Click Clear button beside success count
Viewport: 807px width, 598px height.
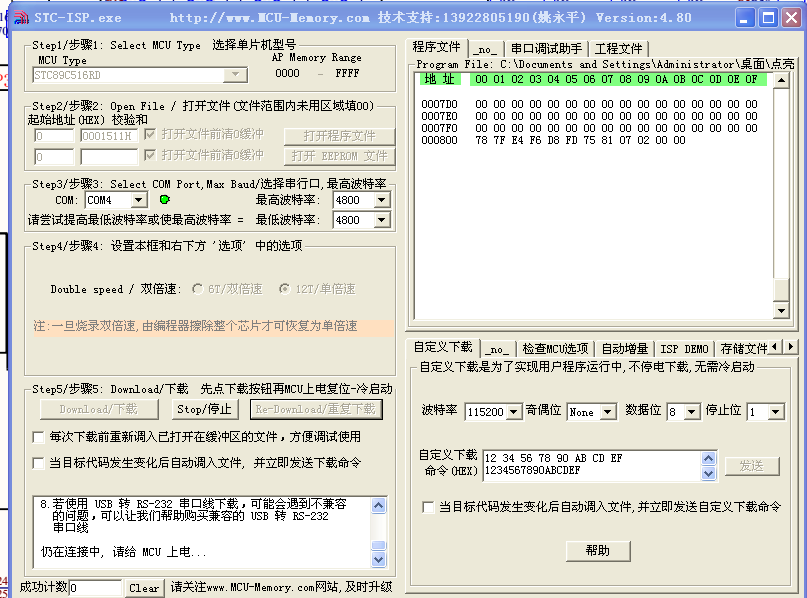[144, 588]
